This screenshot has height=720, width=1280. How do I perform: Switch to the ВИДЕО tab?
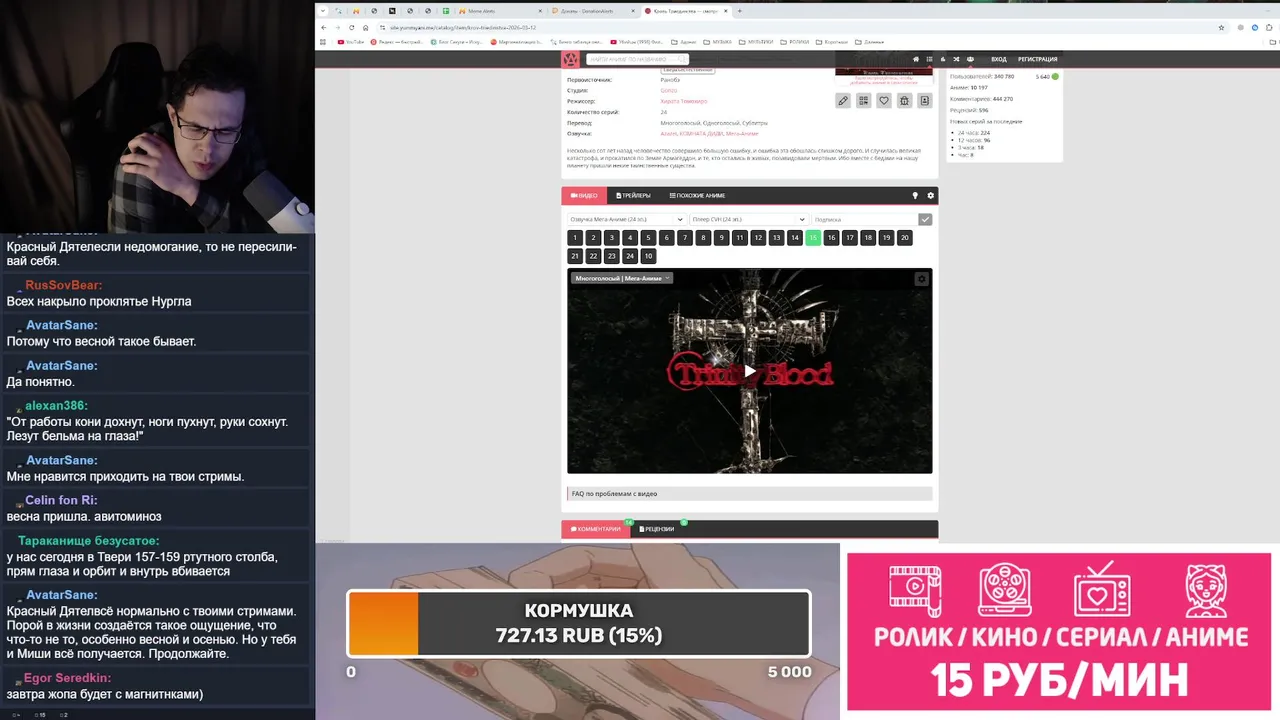coord(584,196)
